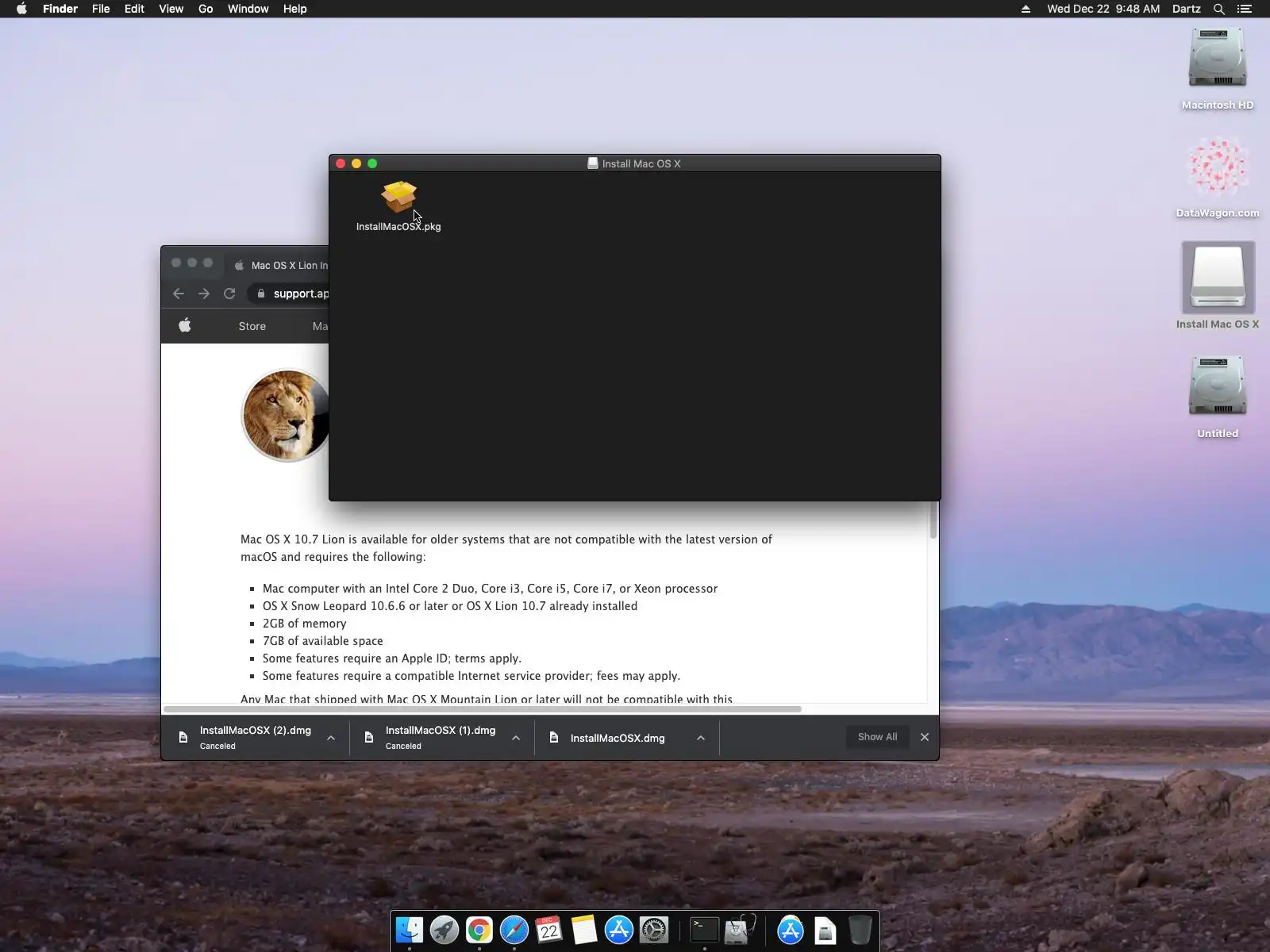Open Calendar from the Dock
The image size is (1270, 952).
(549, 930)
